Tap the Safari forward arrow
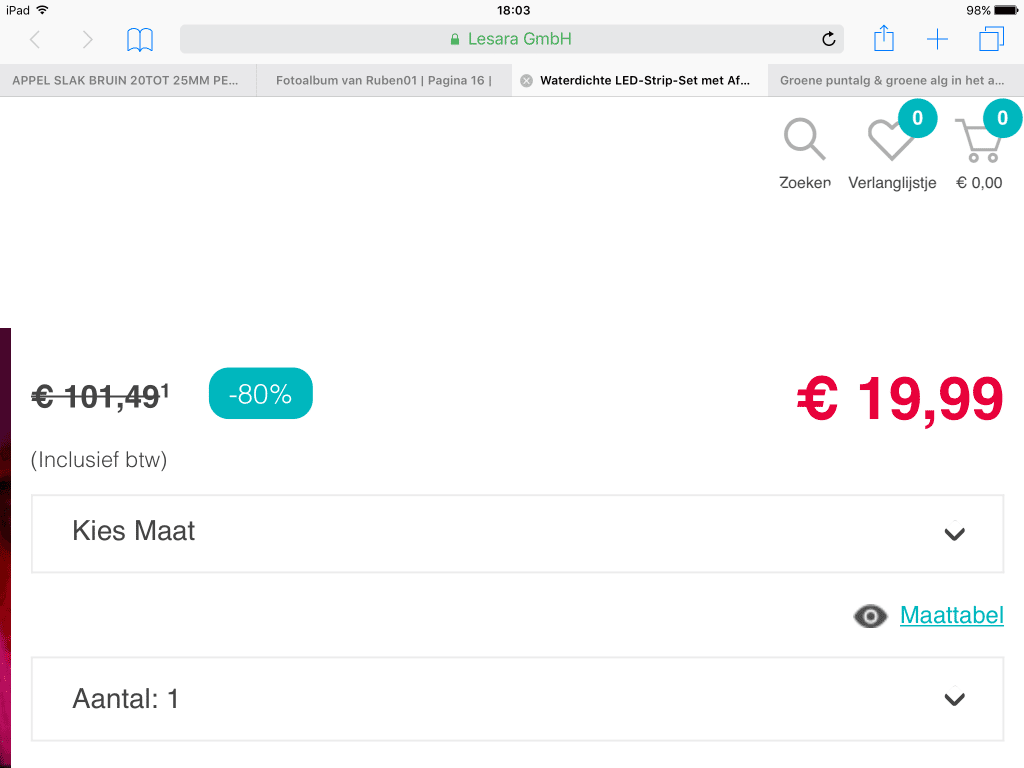The width and height of the screenshot is (1024, 768). click(88, 40)
